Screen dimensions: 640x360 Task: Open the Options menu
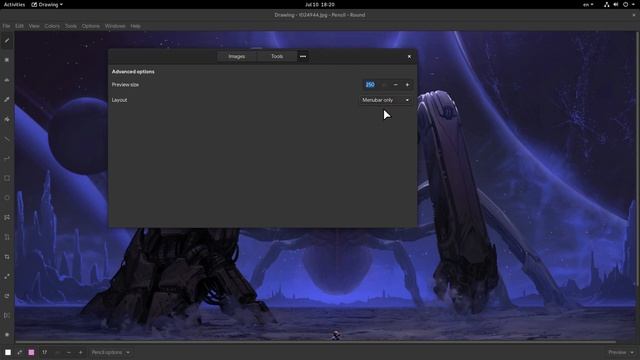click(x=90, y=26)
